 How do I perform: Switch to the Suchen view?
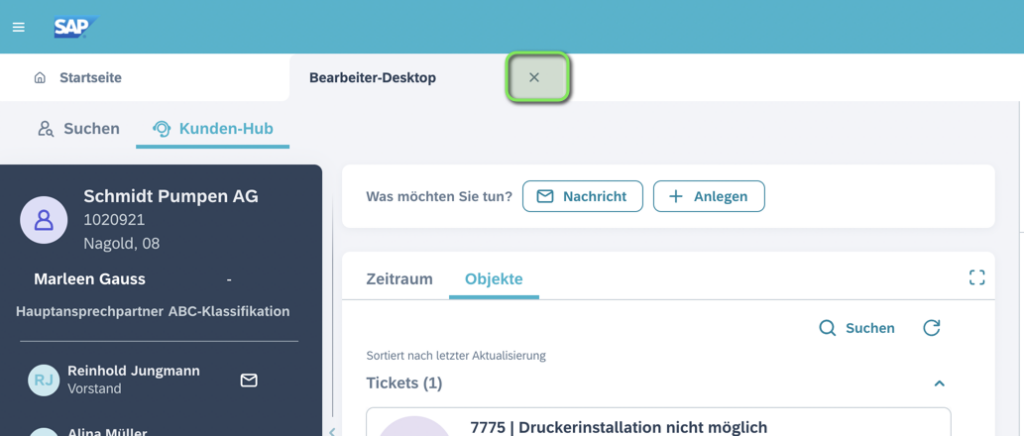[78, 129]
